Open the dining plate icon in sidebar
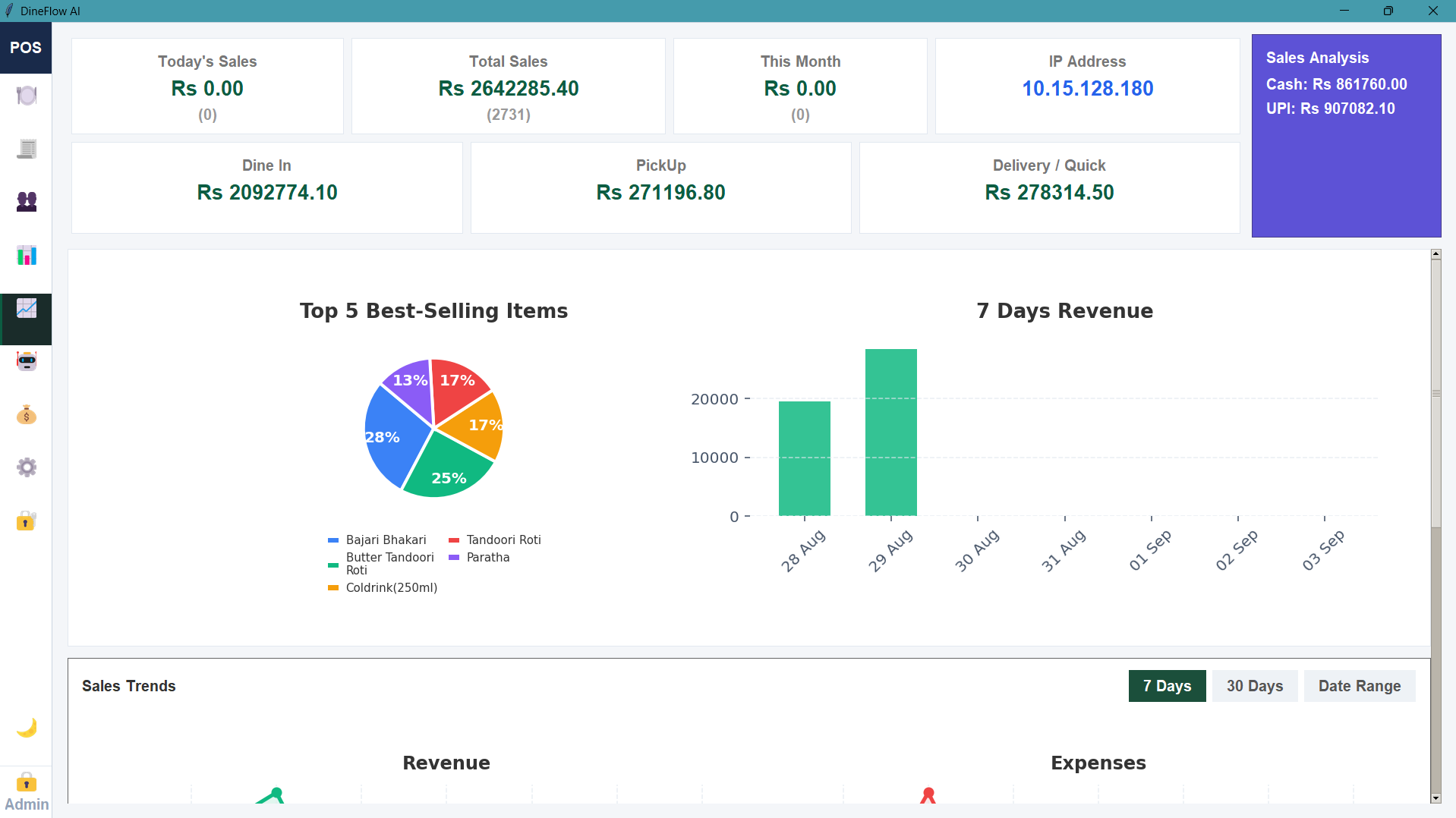This screenshot has height=818, width=1456. click(x=27, y=96)
